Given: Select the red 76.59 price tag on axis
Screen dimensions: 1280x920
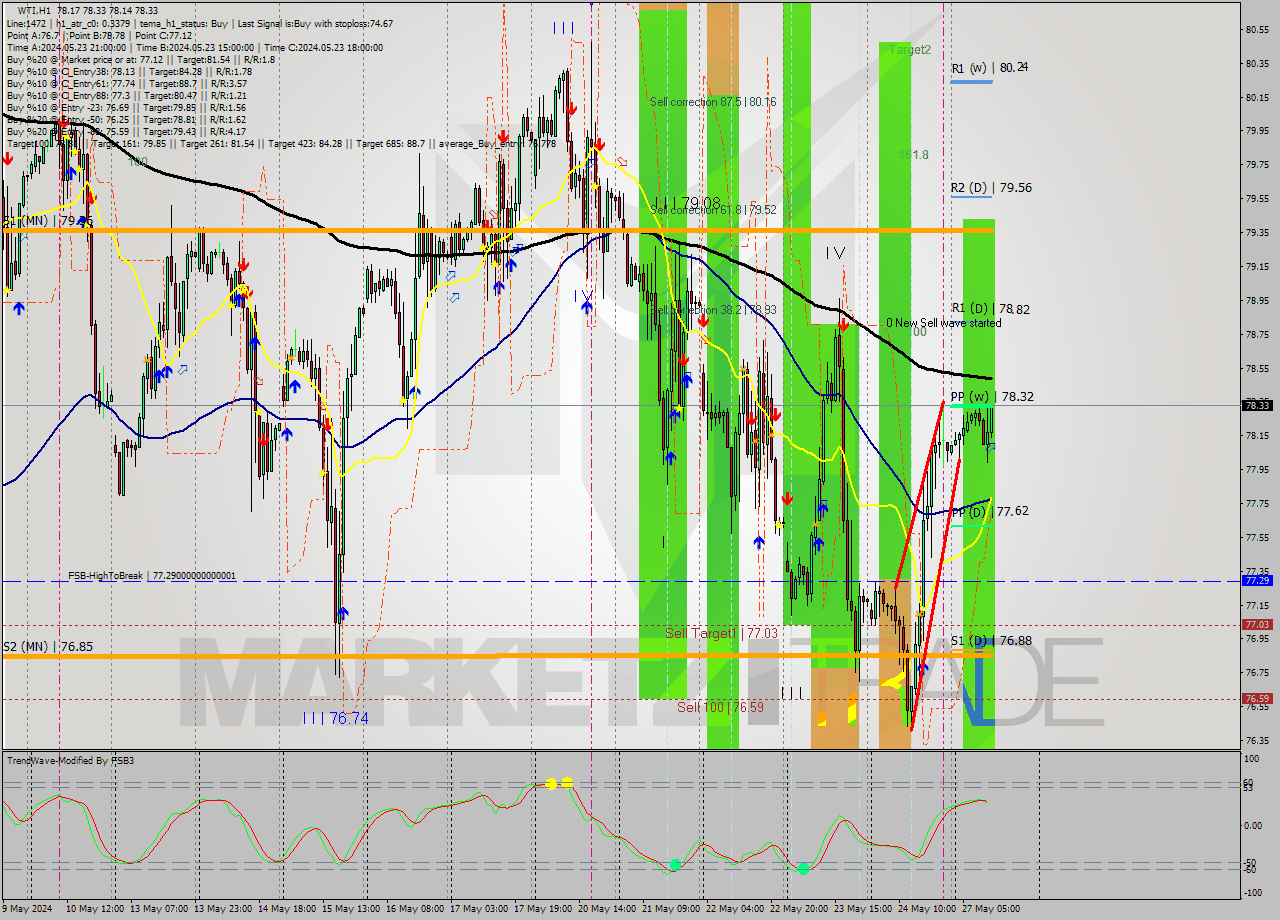Looking at the screenshot, I should point(1257,698).
